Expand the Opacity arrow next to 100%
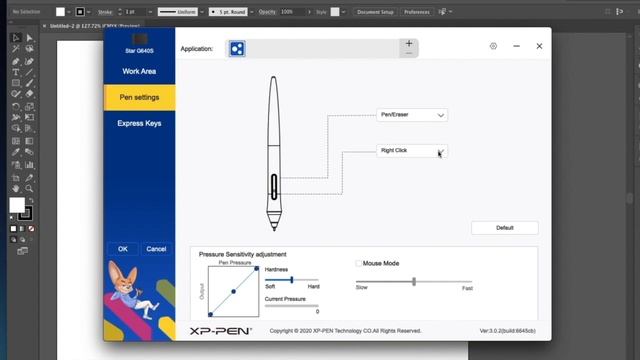The width and height of the screenshot is (640, 360). coord(309,12)
